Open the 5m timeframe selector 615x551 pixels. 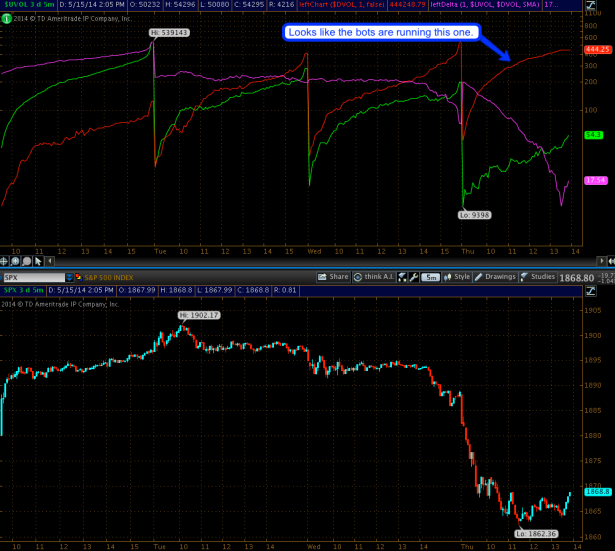point(431,277)
